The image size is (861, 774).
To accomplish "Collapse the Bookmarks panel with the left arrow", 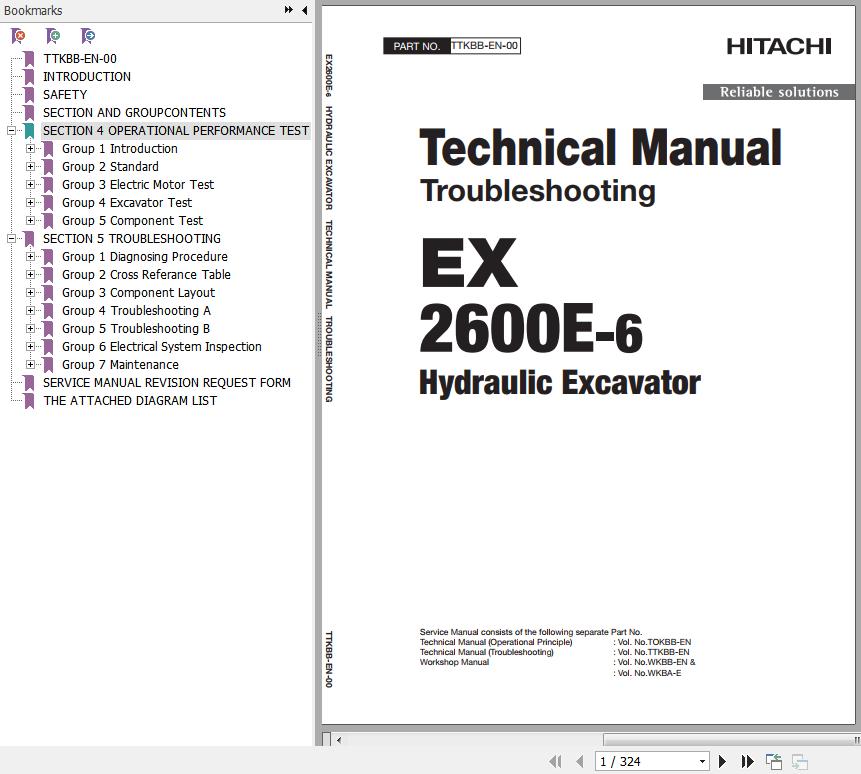I will coord(304,10).
